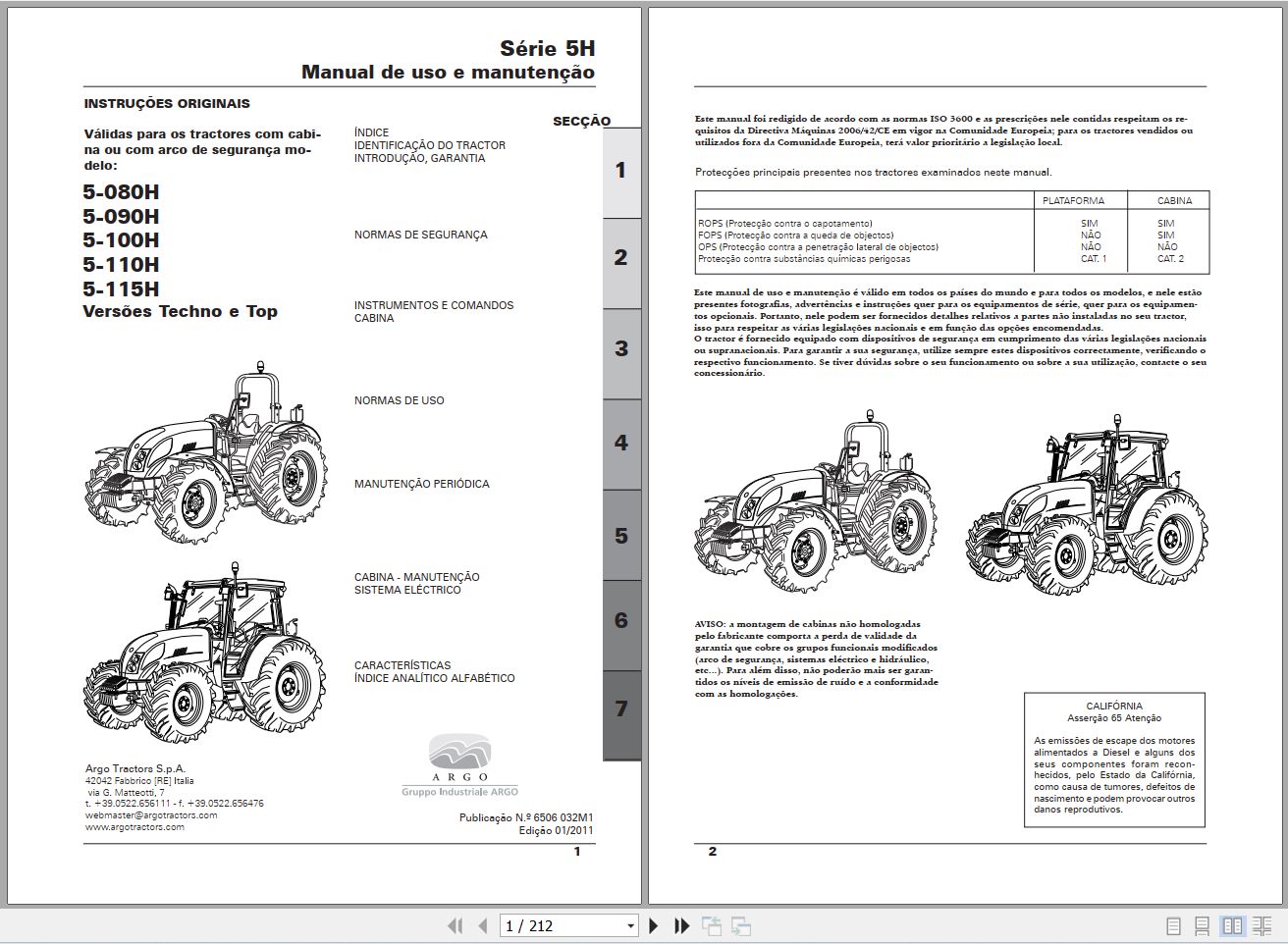The image size is (1288, 944).
Task: Toggle two-page facing view
Action: (x=1232, y=925)
